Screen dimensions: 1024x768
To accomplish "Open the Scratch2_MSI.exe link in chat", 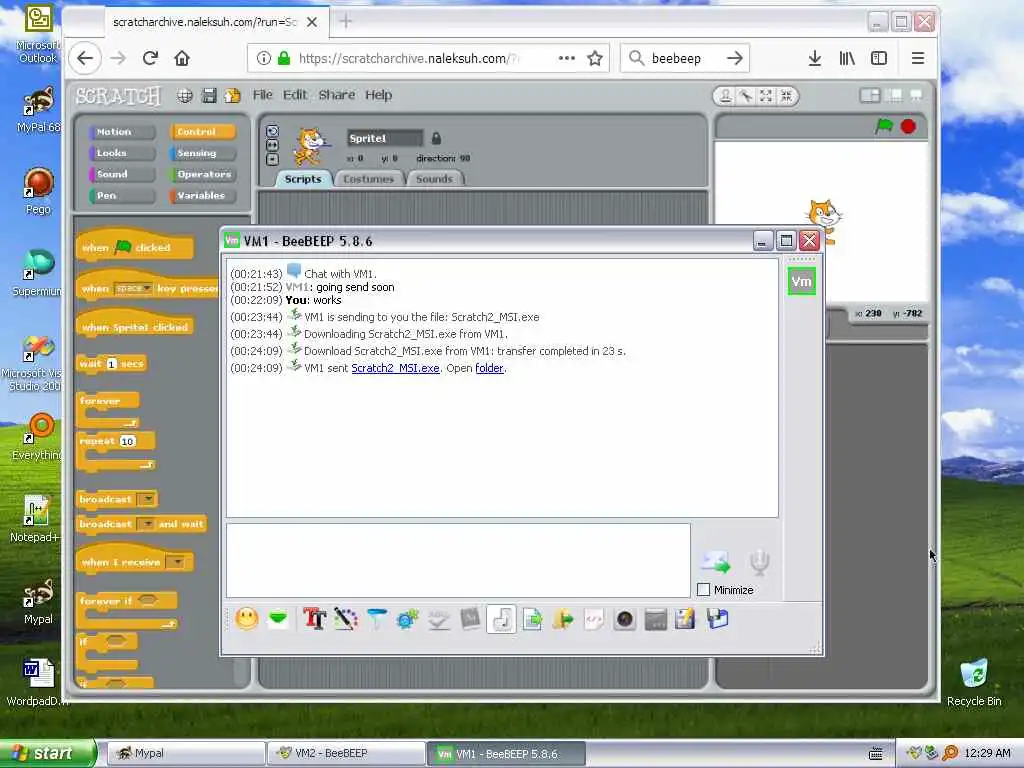I will (395, 368).
